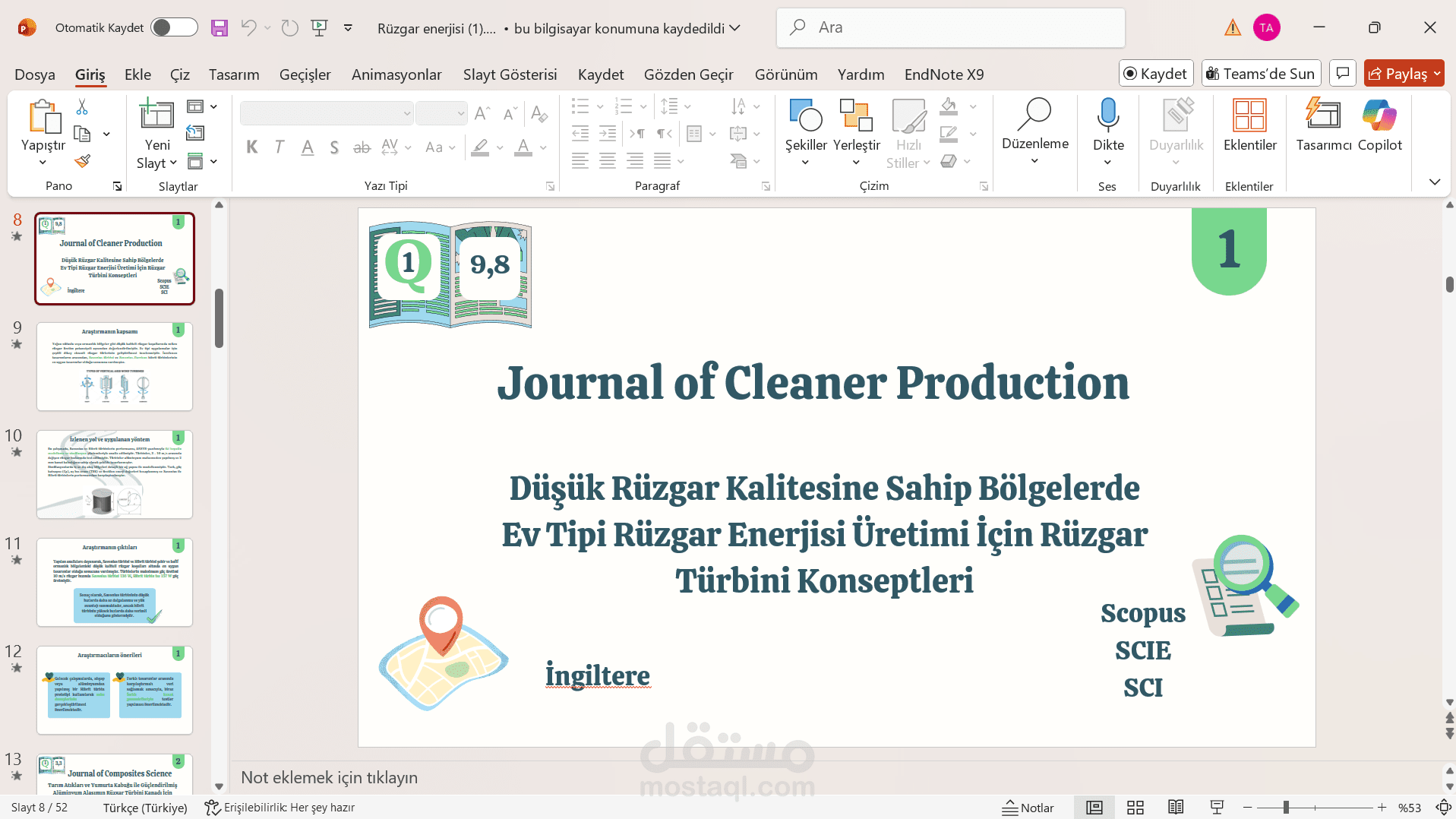Toggle align left paragraph

click(x=580, y=161)
